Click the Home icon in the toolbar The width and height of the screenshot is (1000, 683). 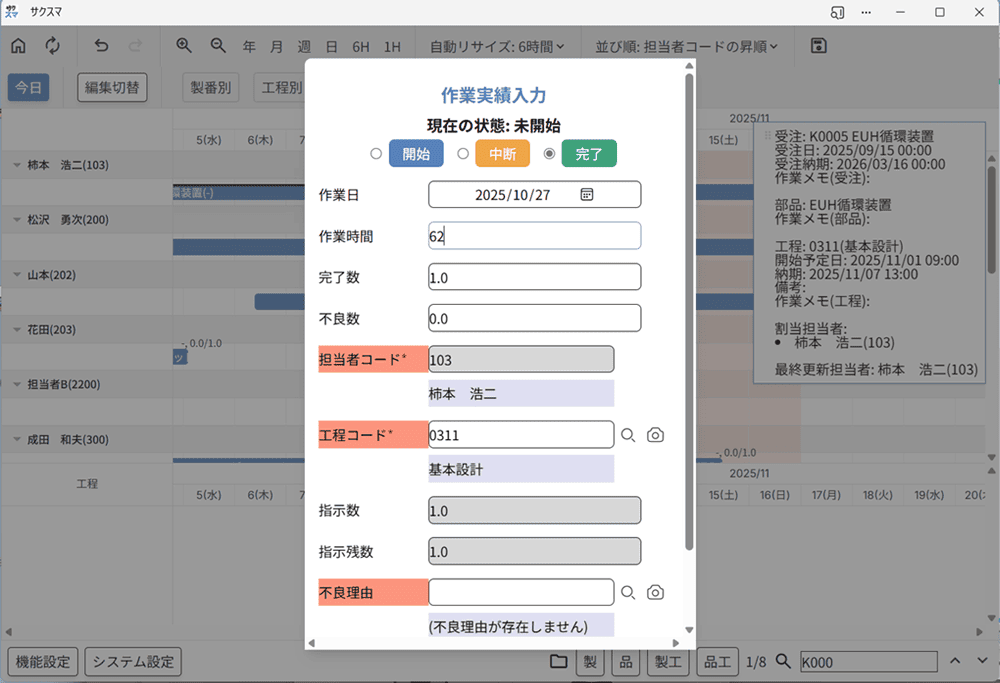pos(17,45)
